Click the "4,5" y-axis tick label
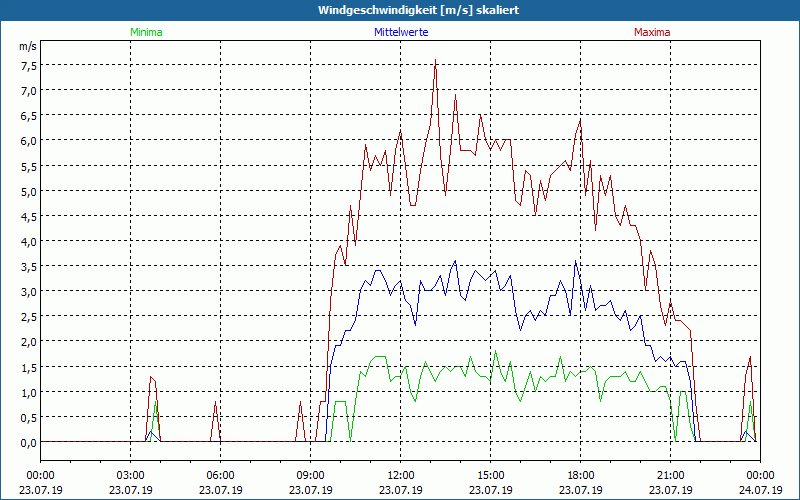 click(x=28, y=216)
